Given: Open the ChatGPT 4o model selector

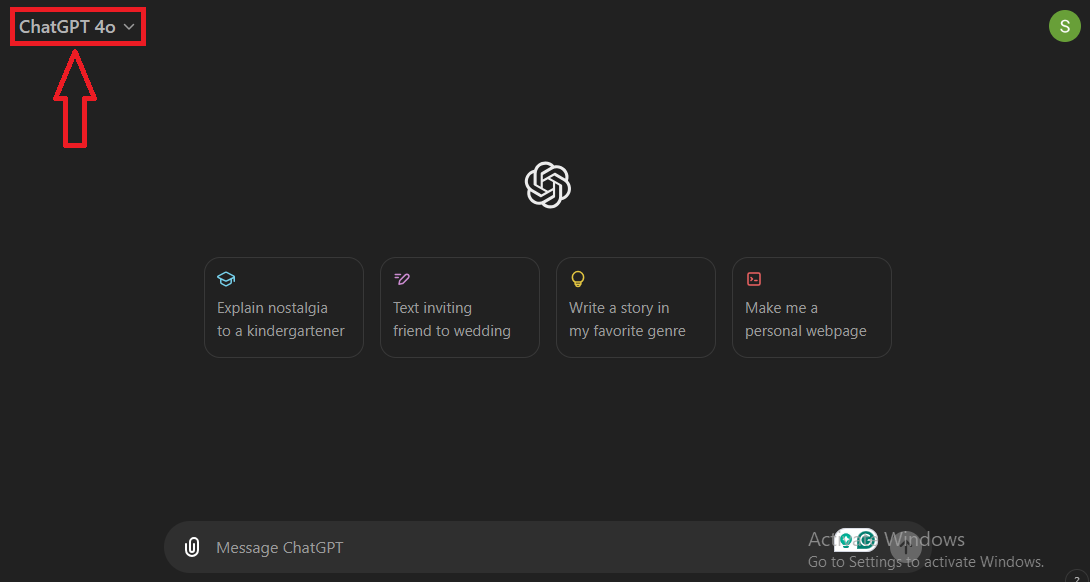Looking at the screenshot, I should (x=77, y=27).
